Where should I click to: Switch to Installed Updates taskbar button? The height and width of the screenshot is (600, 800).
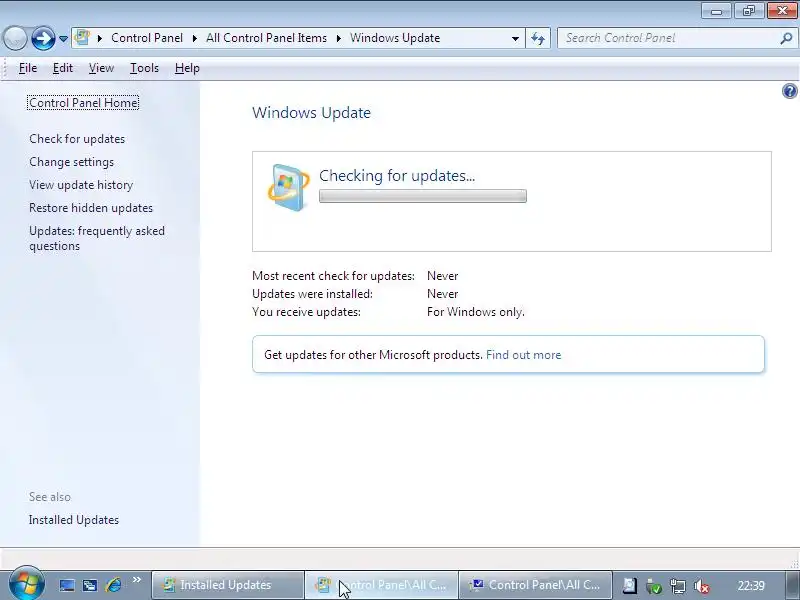(228, 585)
